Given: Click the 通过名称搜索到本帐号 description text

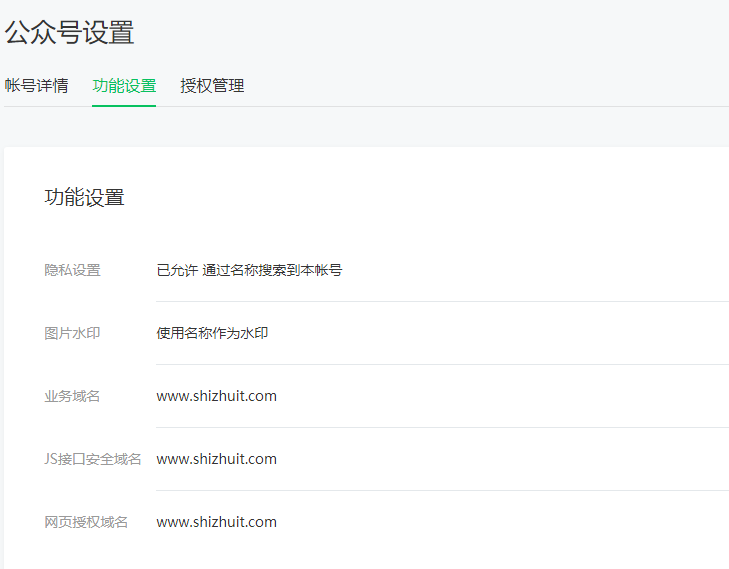Looking at the screenshot, I should tap(272, 270).
